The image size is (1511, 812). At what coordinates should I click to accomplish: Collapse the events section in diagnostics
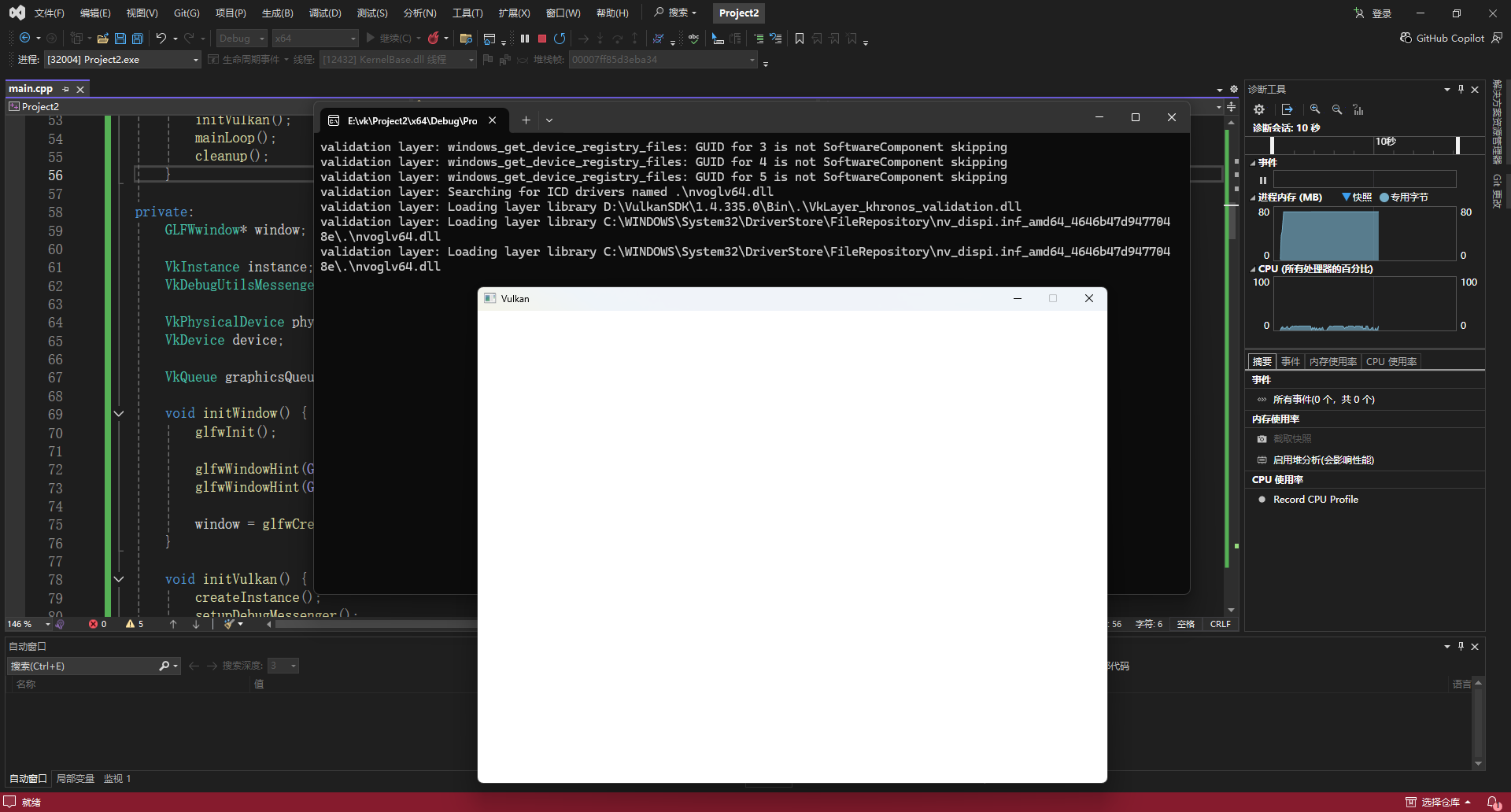point(1253,163)
